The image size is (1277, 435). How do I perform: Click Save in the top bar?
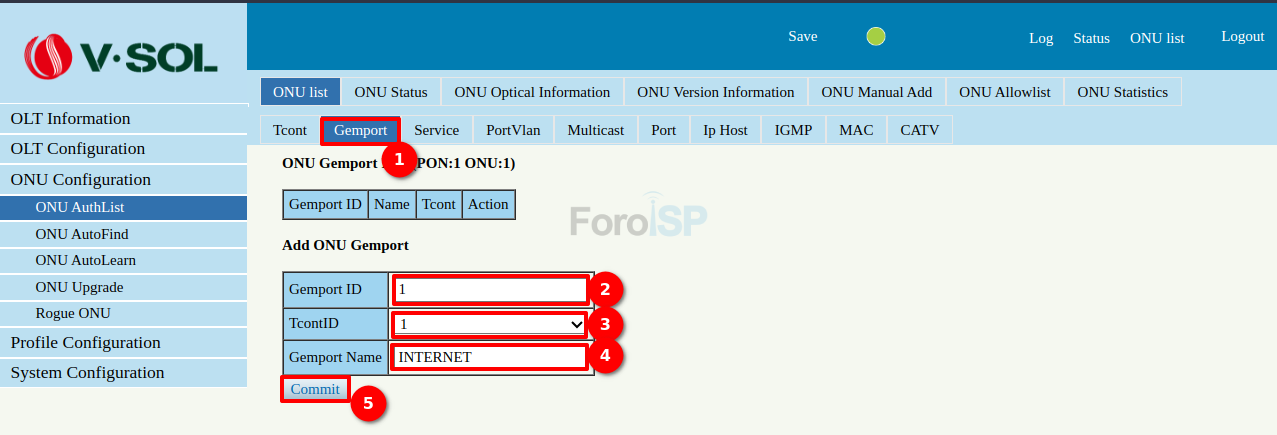(x=802, y=36)
